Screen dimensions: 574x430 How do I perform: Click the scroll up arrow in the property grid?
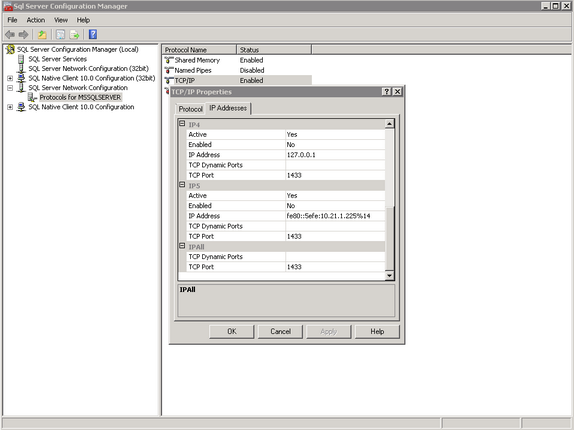[390, 124]
